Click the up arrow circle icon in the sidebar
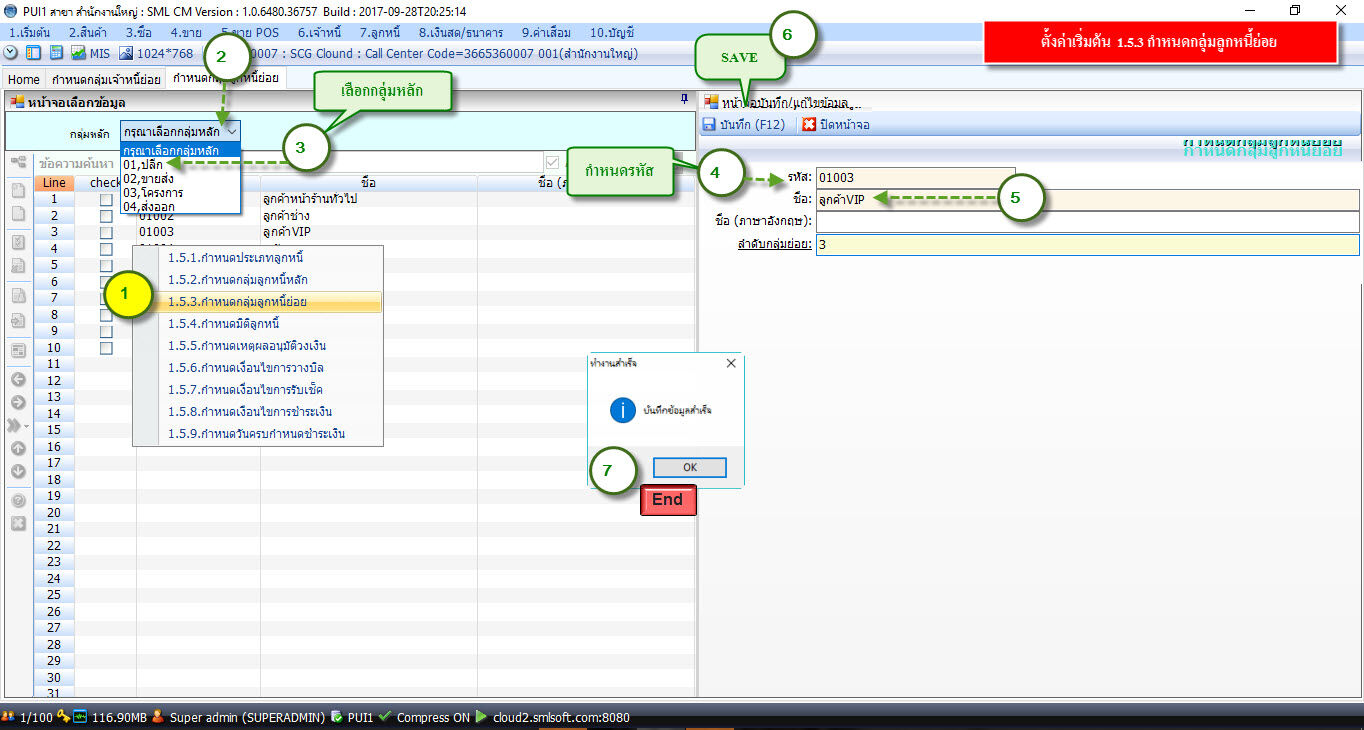Screen dimensions: 1364x730 (x=18, y=448)
